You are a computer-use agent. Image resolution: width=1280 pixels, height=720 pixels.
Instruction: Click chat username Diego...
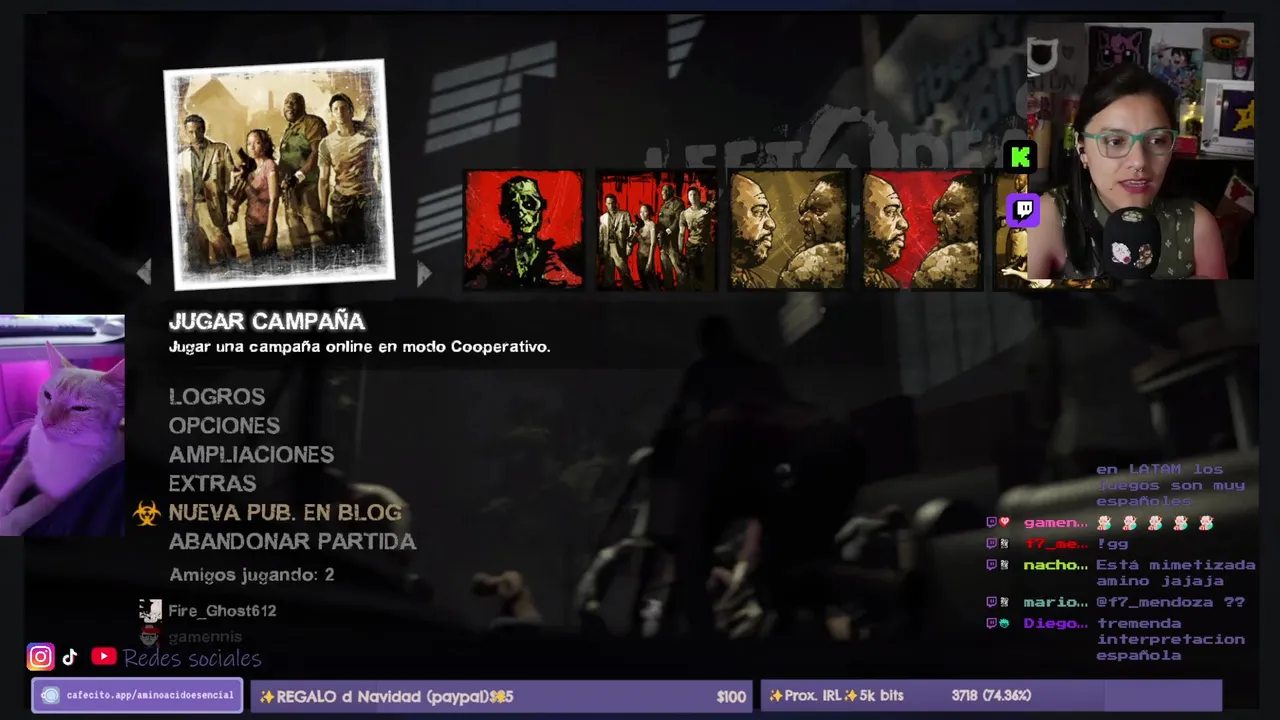(1055, 623)
